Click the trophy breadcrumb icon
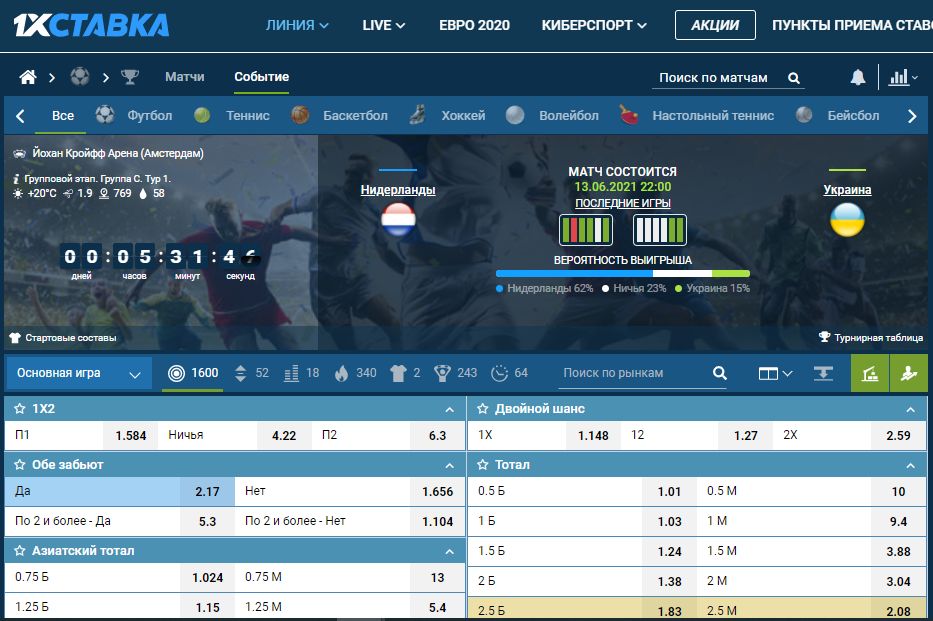This screenshot has height=621, width=933. [x=130, y=77]
